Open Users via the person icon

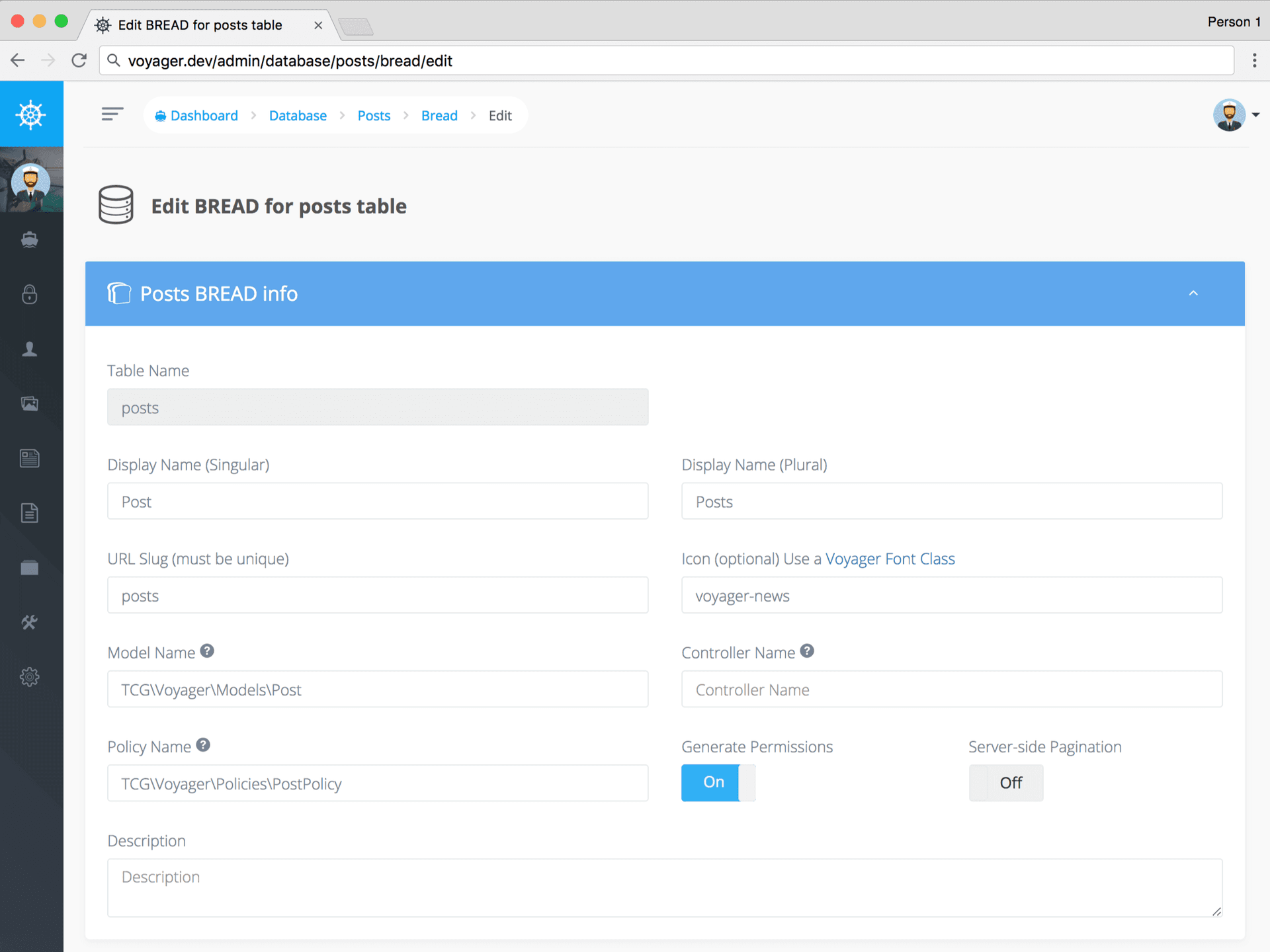point(30,349)
